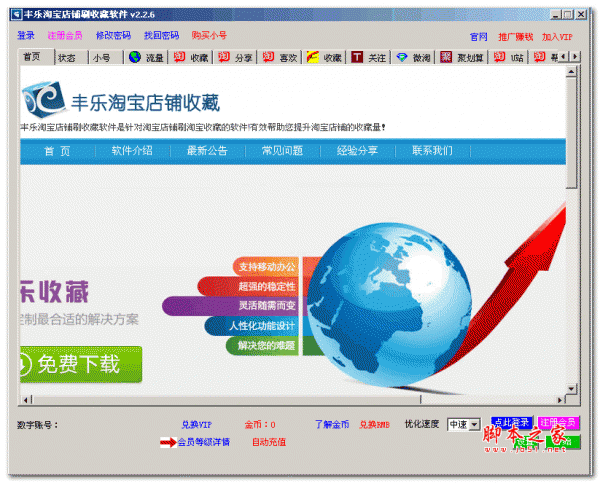The height and width of the screenshot is (483, 600).
Task: Click the 加入VIP link
Action: [x=557, y=37]
